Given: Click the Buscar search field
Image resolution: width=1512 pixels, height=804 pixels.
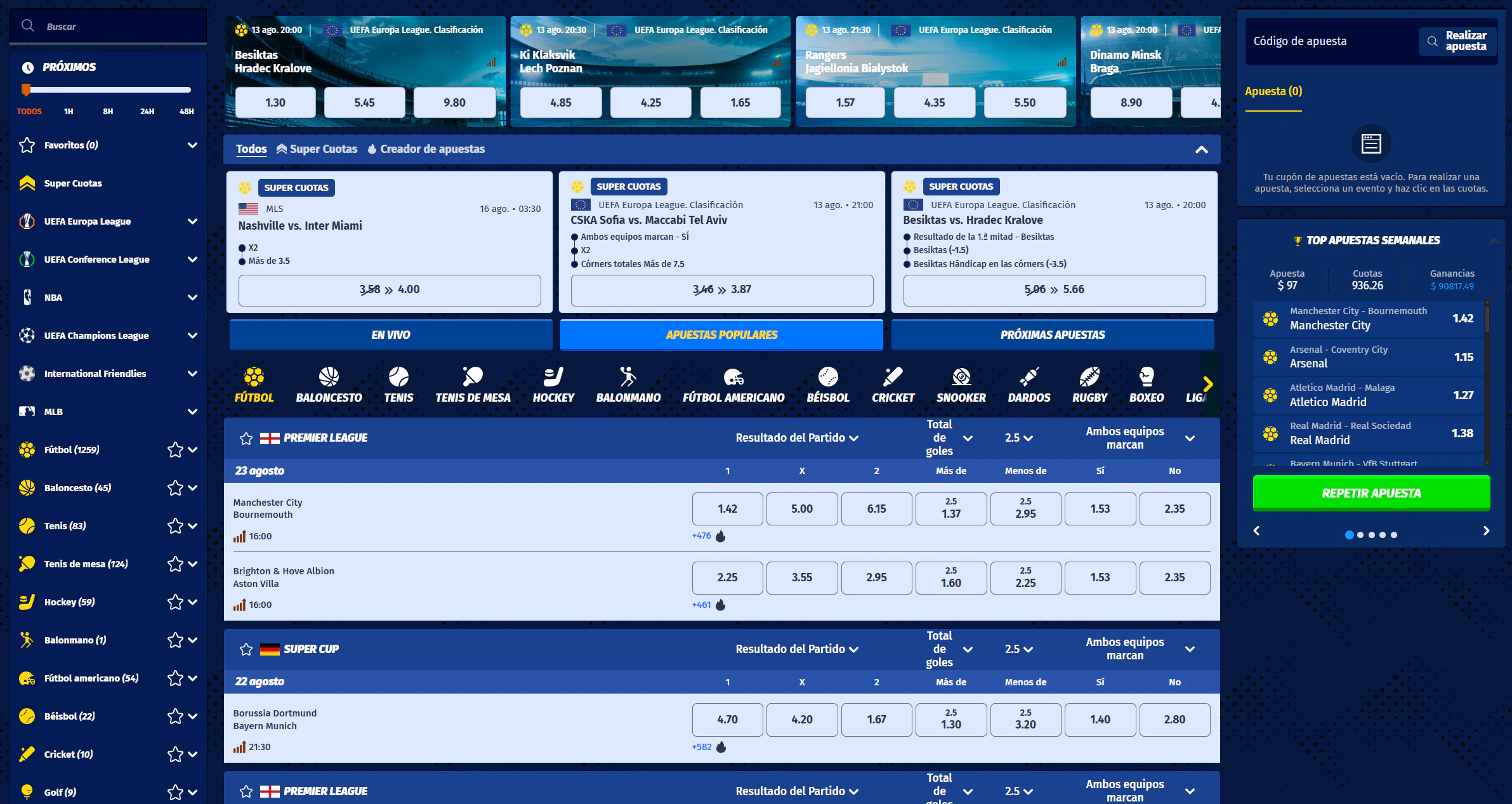Looking at the screenshot, I should 108,26.
